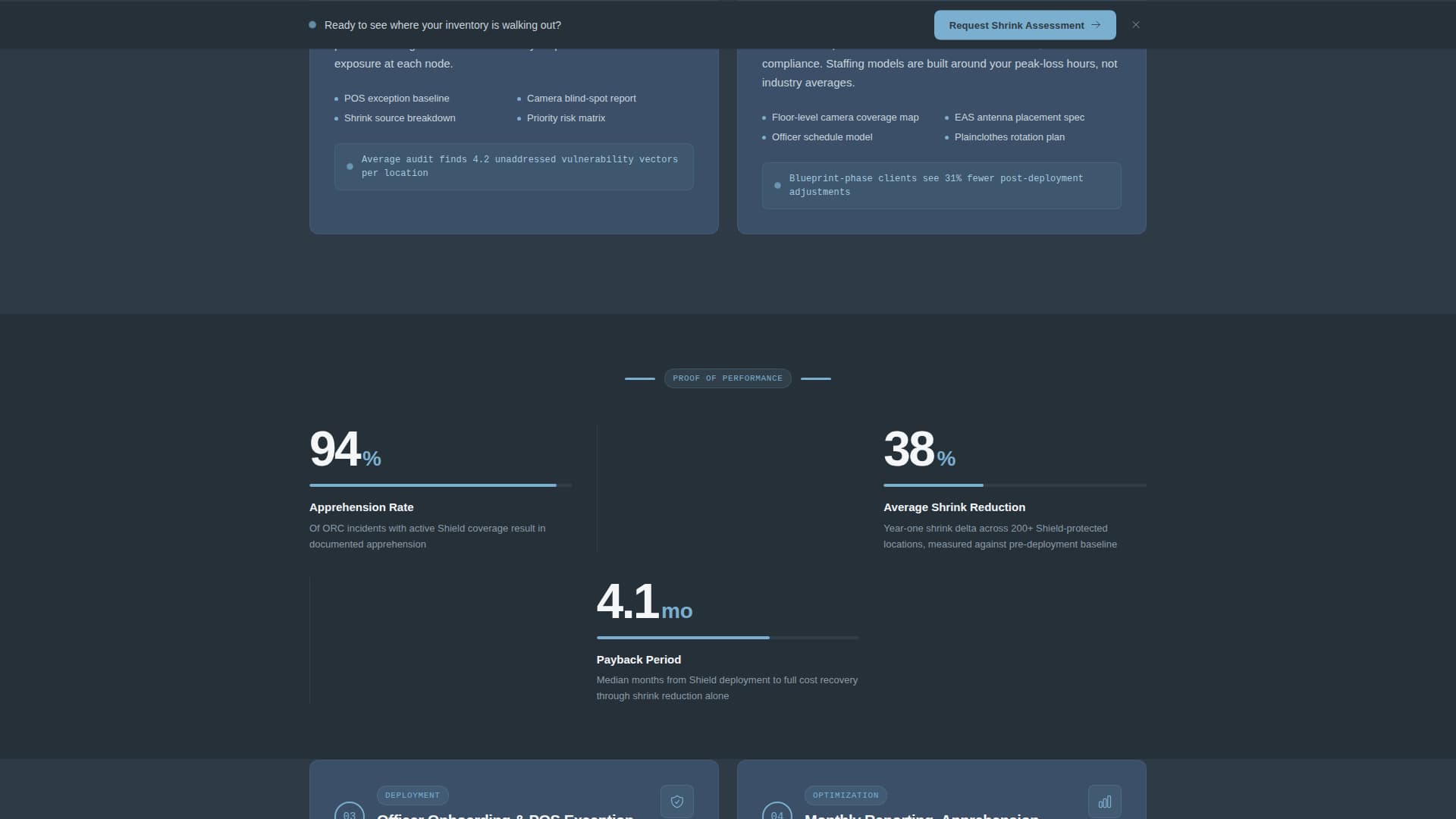Click the arrow icon in the Request Shrink Assessment button
This screenshot has width=1456, height=819.
coord(1096,25)
